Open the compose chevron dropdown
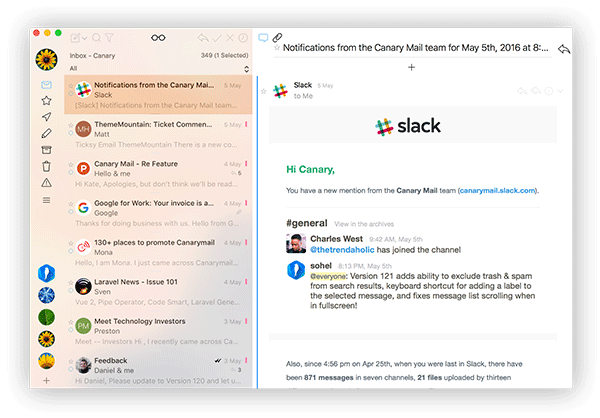Screen dimensions: 600x418 85,38
